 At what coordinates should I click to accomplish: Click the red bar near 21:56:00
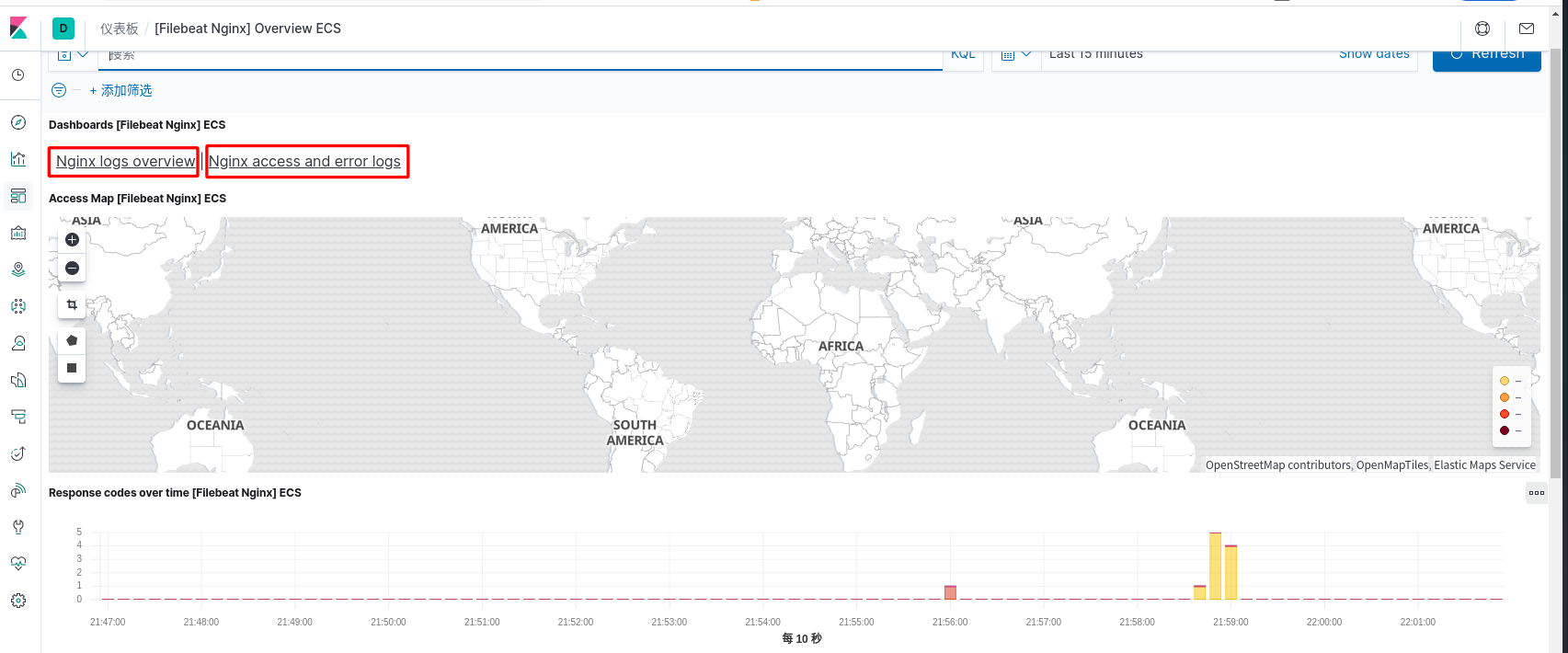point(950,593)
